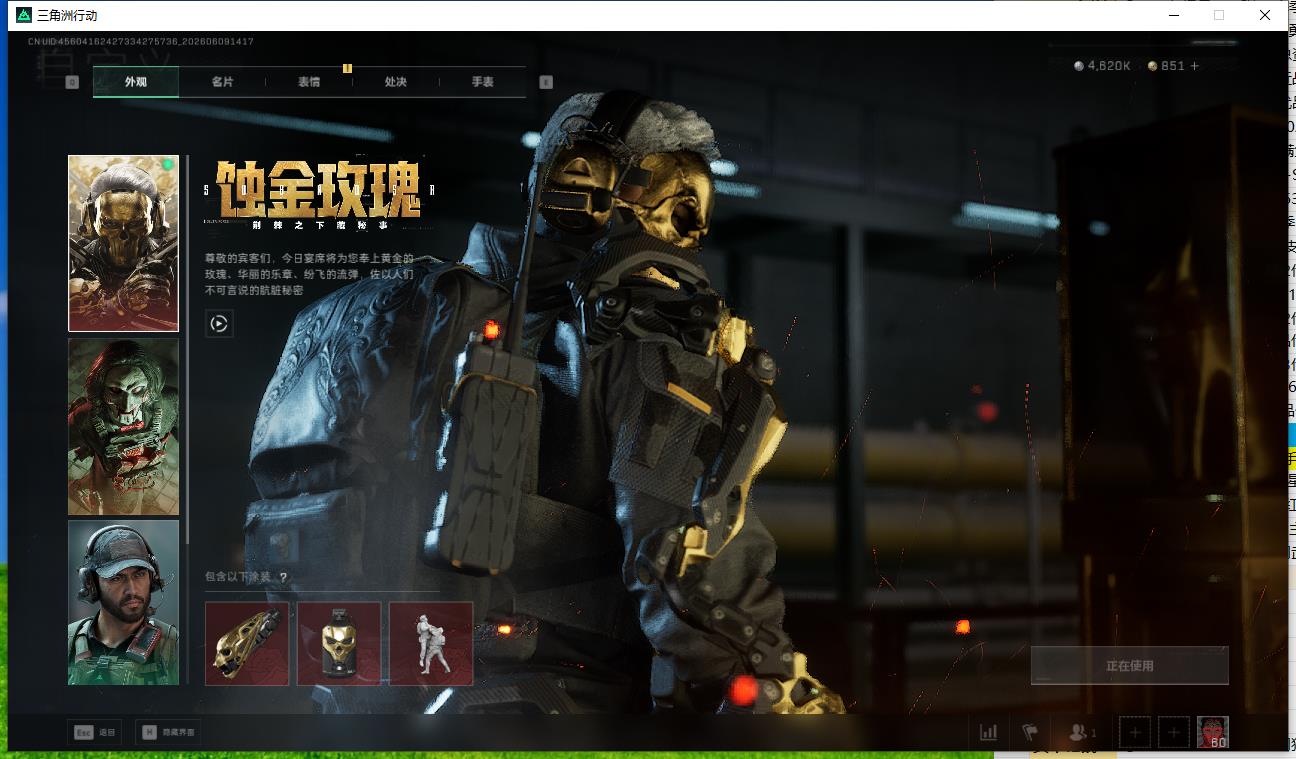Open the 包含以下涂装 help question mark
The image size is (1296, 759).
coord(283,577)
